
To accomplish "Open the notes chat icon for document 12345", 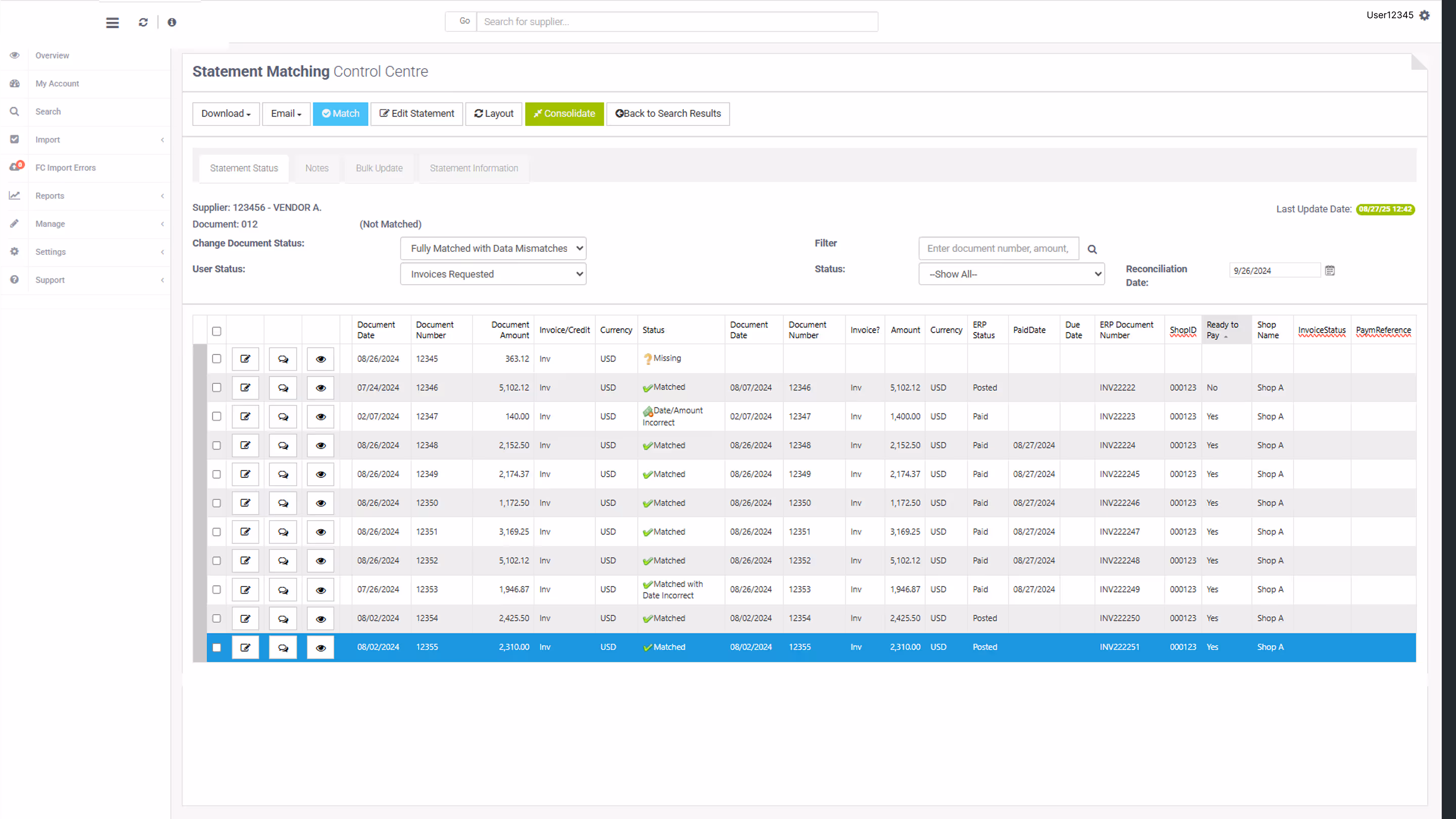I will click(x=283, y=358).
